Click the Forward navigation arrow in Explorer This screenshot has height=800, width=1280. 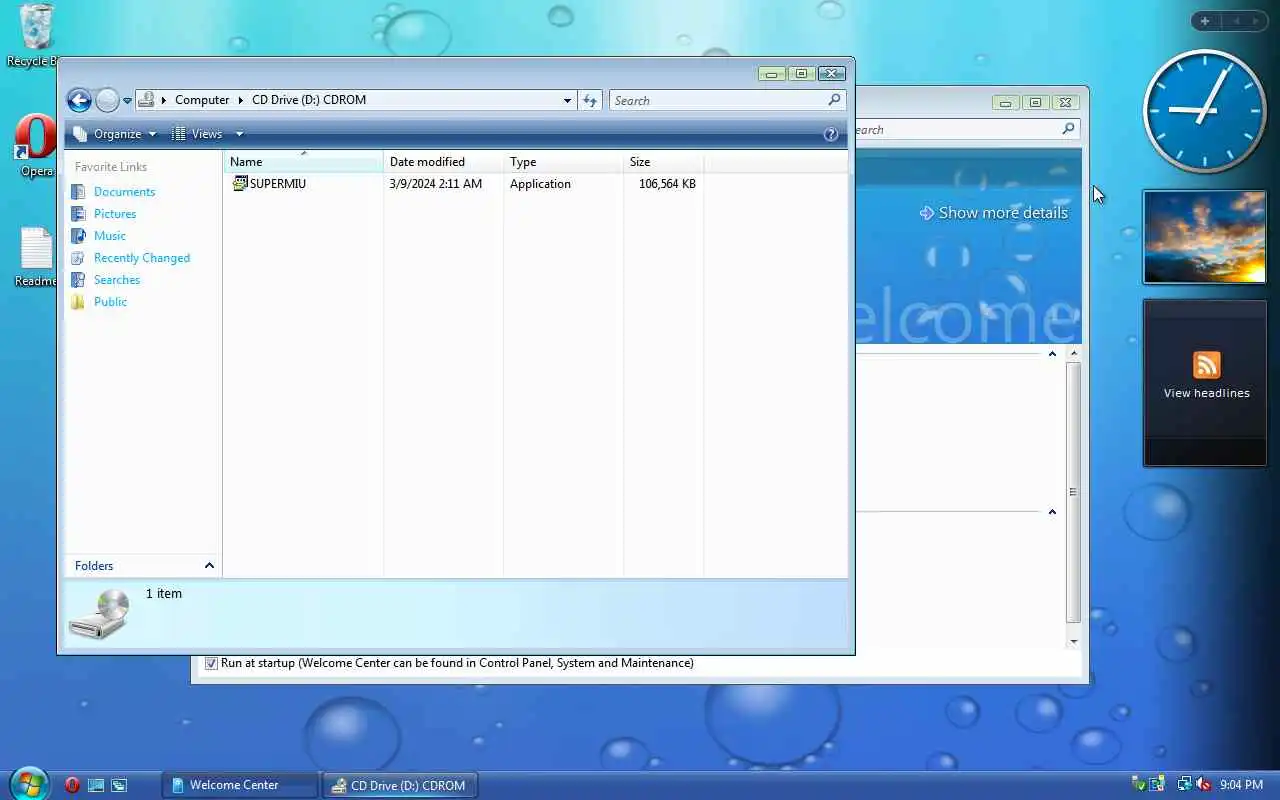pos(107,100)
